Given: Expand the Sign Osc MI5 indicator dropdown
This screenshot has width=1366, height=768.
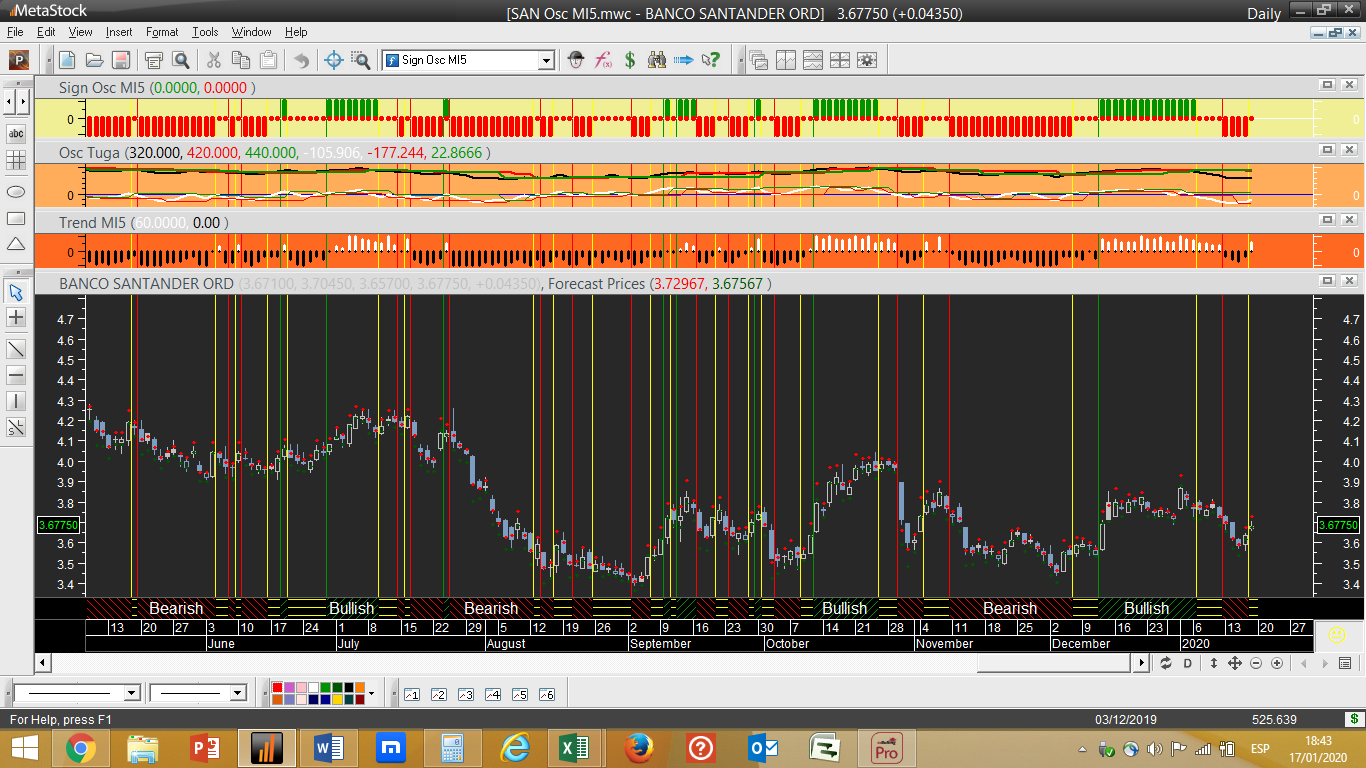Looking at the screenshot, I should click(546, 60).
